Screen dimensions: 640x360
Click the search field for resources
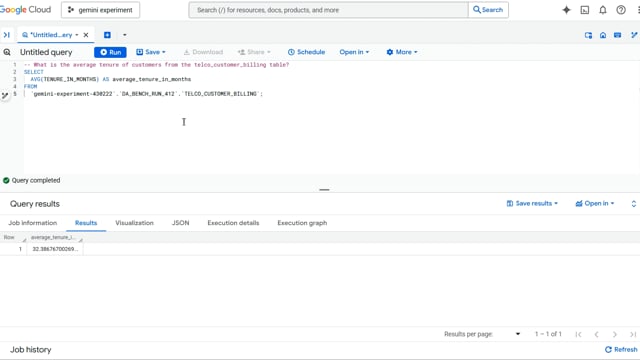pos(329,10)
